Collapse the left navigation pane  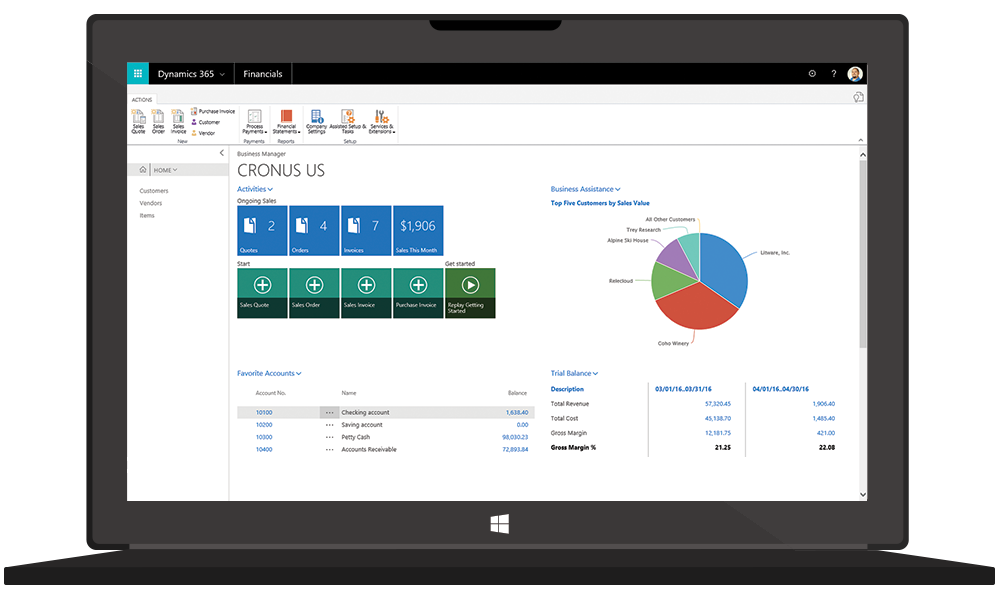coord(221,153)
